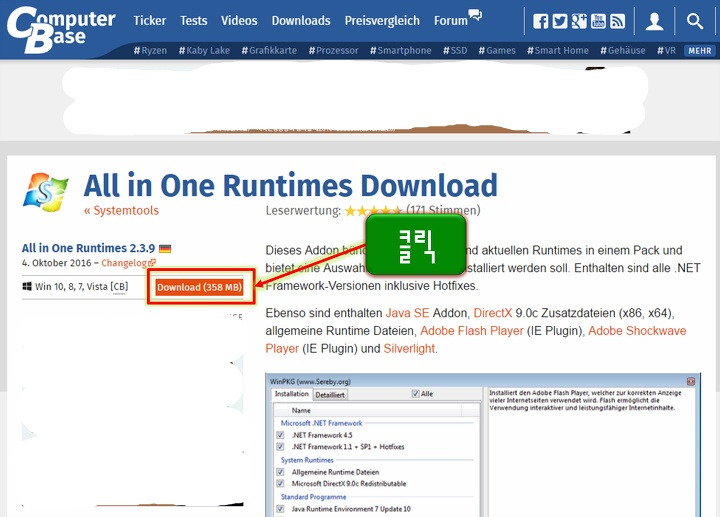Select the #Ryzen topic tag
Image resolution: width=720 pixels, height=517 pixels.
[x=150, y=51]
